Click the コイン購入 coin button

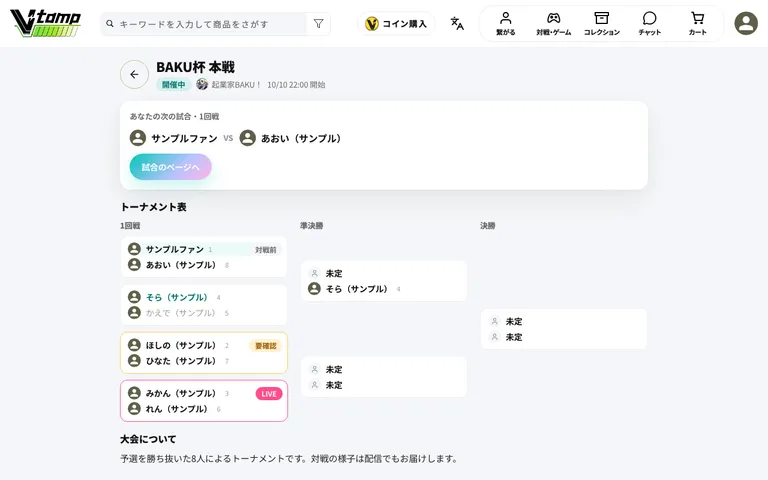pyautogui.click(x=396, y=24)
